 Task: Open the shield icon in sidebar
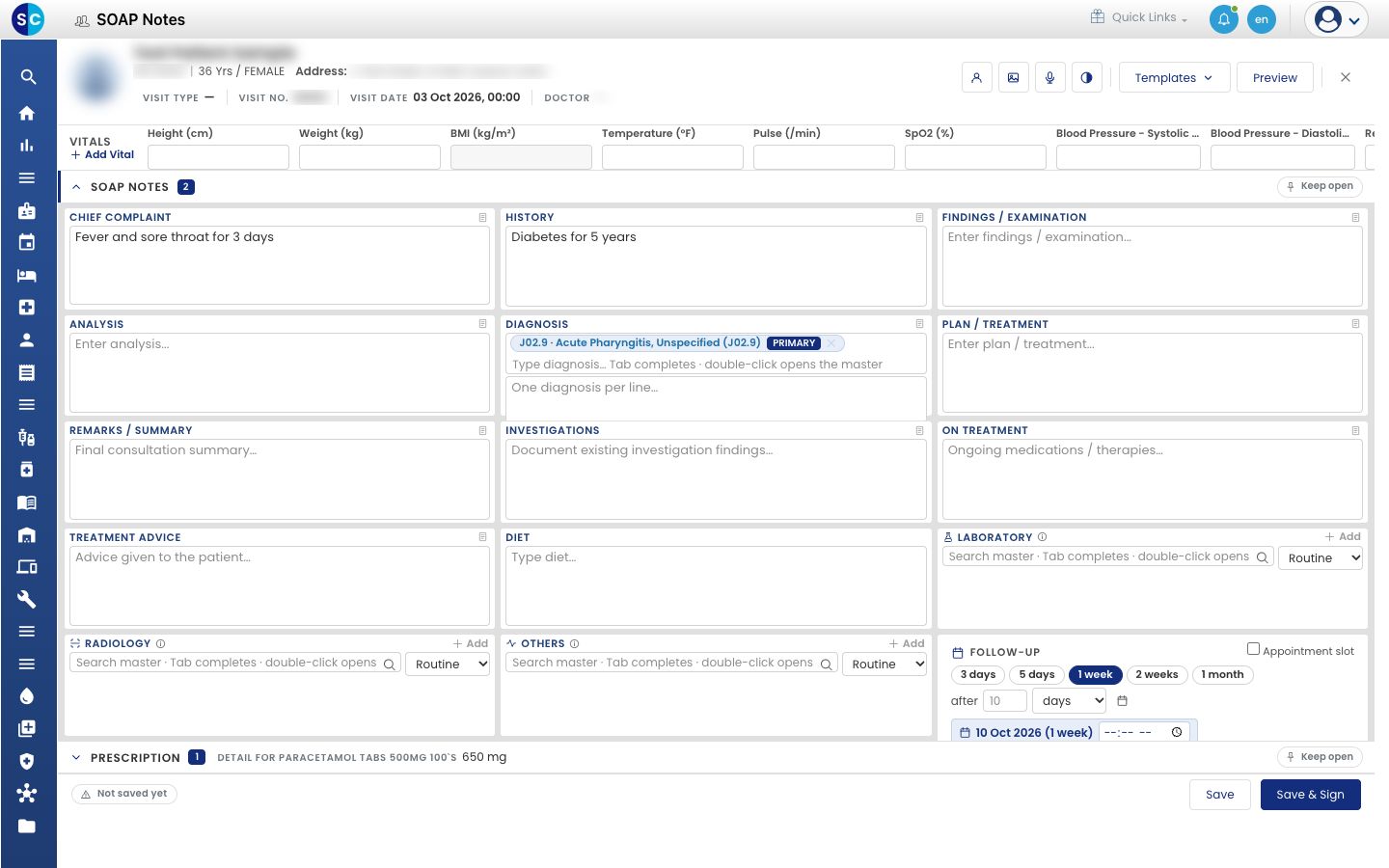click(x=27, y=761)
